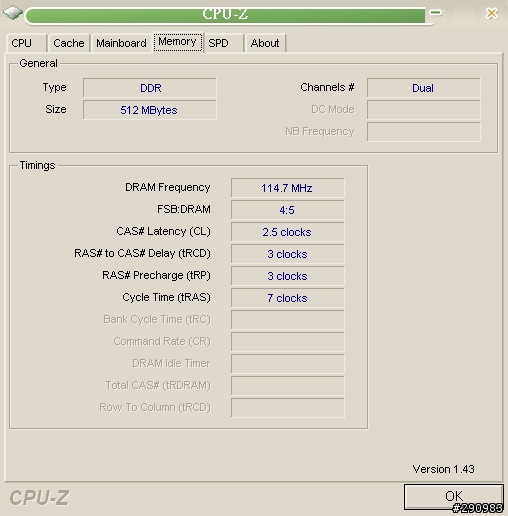
Task: Click the empty DRAM Idle Timer field
Action: (x=288, y=364)
